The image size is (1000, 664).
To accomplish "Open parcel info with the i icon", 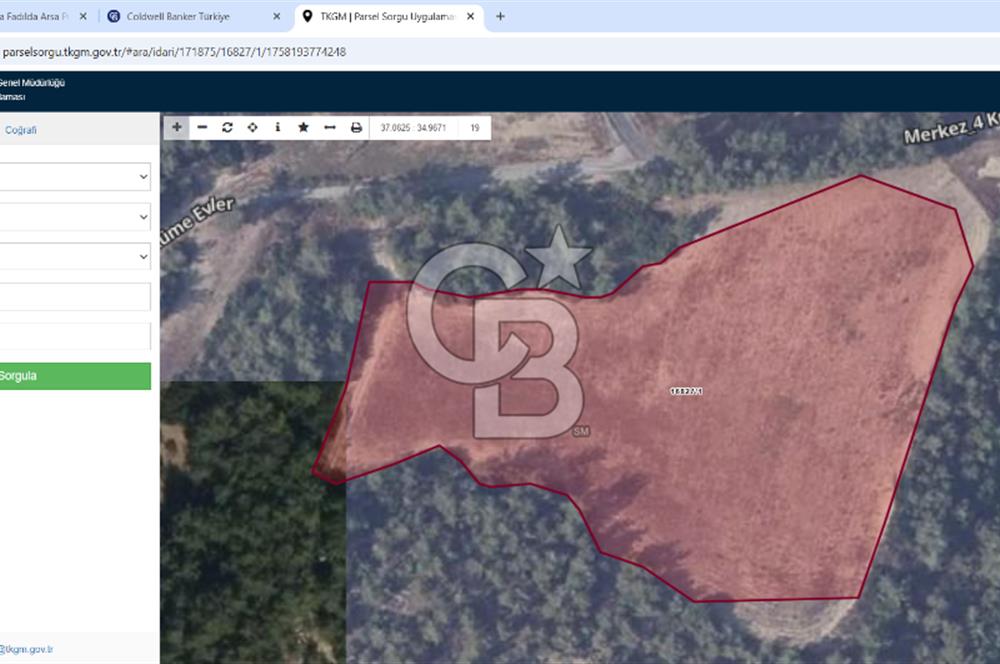I will [x=277, y=128].
